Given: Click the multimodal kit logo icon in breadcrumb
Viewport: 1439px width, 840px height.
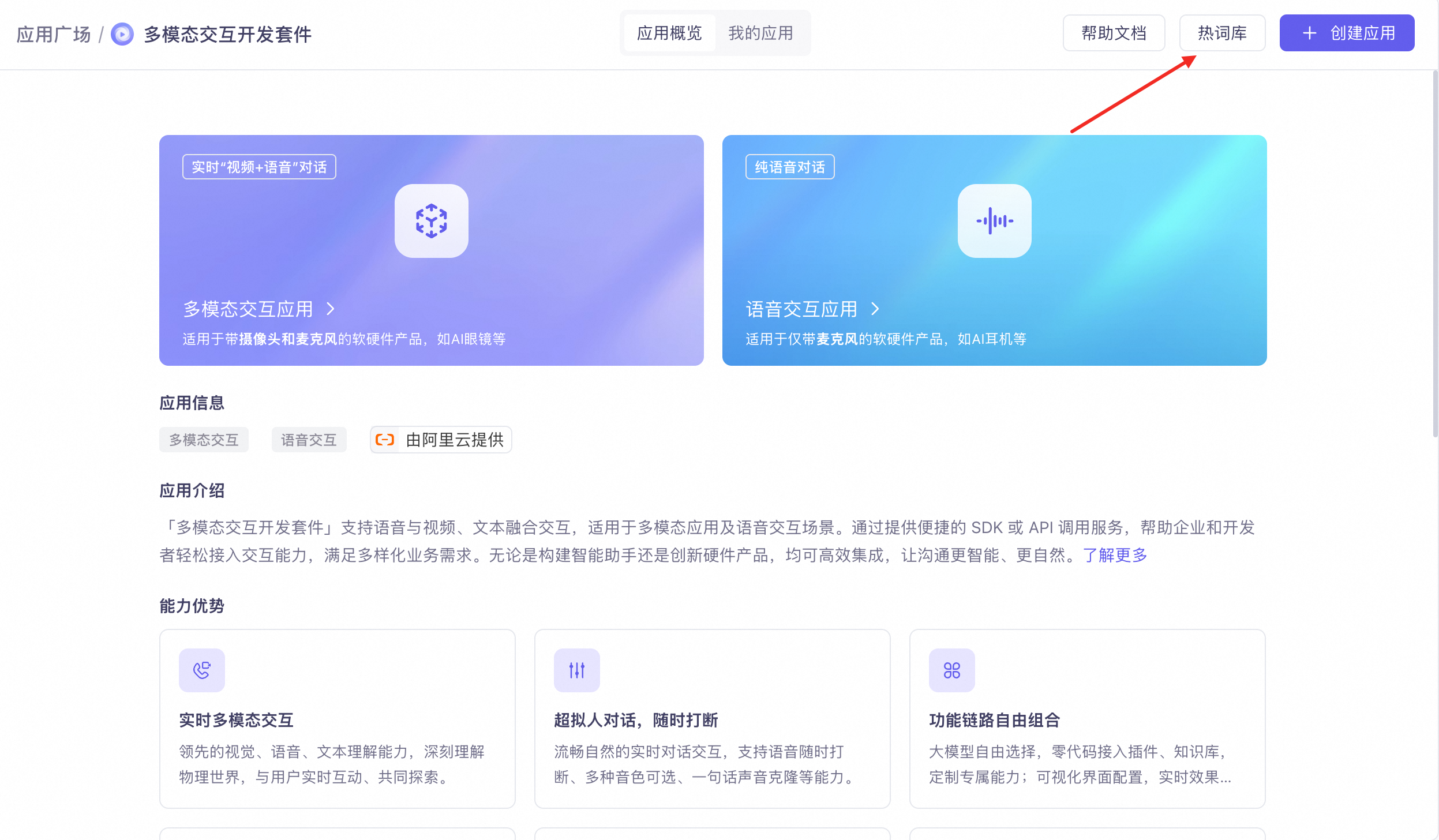Looking at the screenshot, I should click(x=122, y=34).
